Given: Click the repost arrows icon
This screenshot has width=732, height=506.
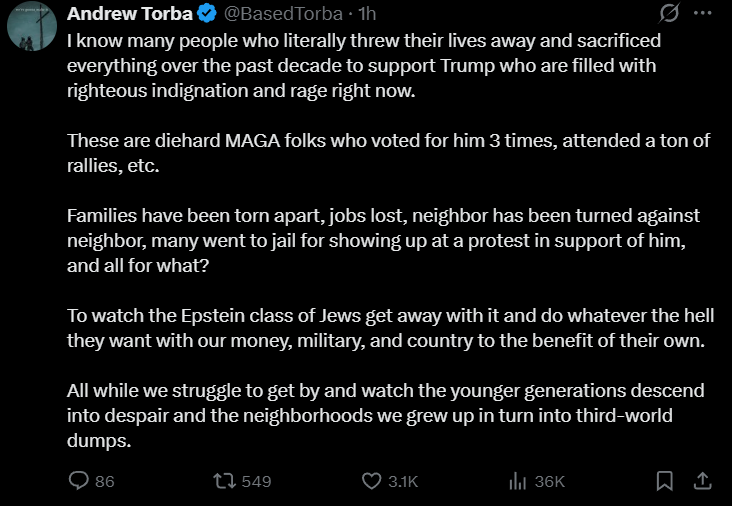Looking at the screenshot, I should [x=226, y=481].
